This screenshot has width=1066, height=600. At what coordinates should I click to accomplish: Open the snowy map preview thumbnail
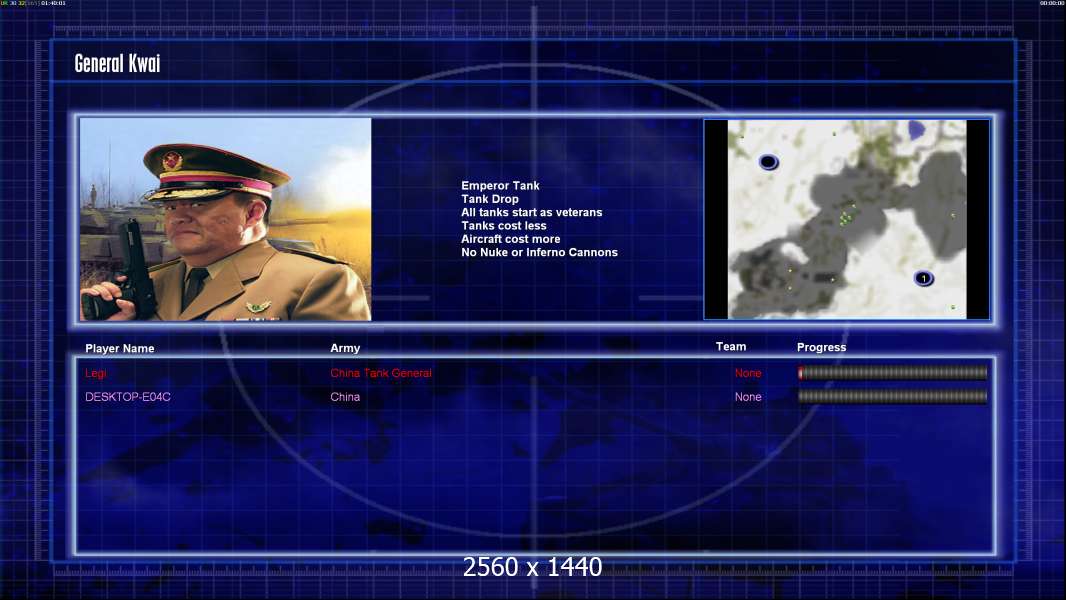click(x=847, y=219)
